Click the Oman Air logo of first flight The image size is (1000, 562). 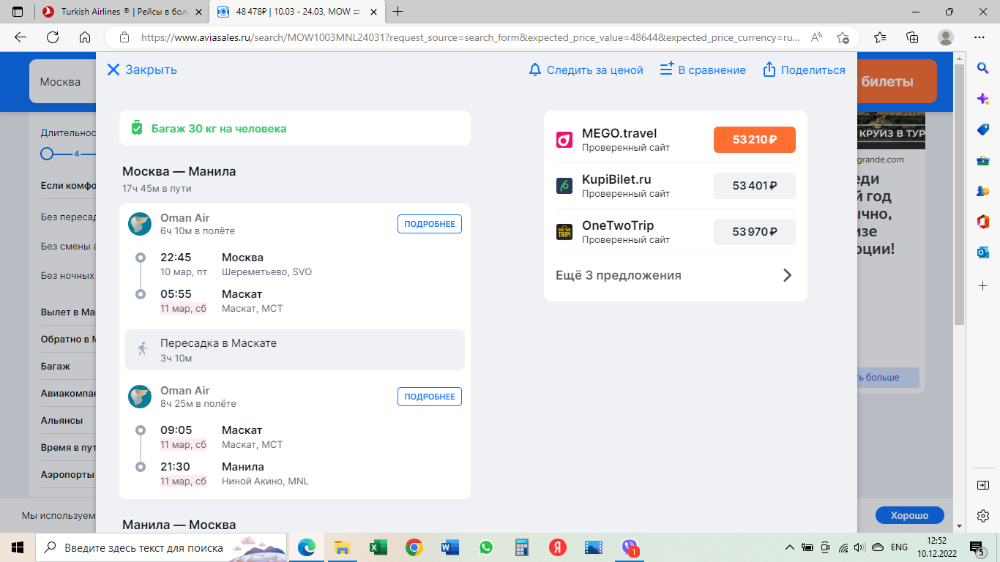tap(140, 224)
